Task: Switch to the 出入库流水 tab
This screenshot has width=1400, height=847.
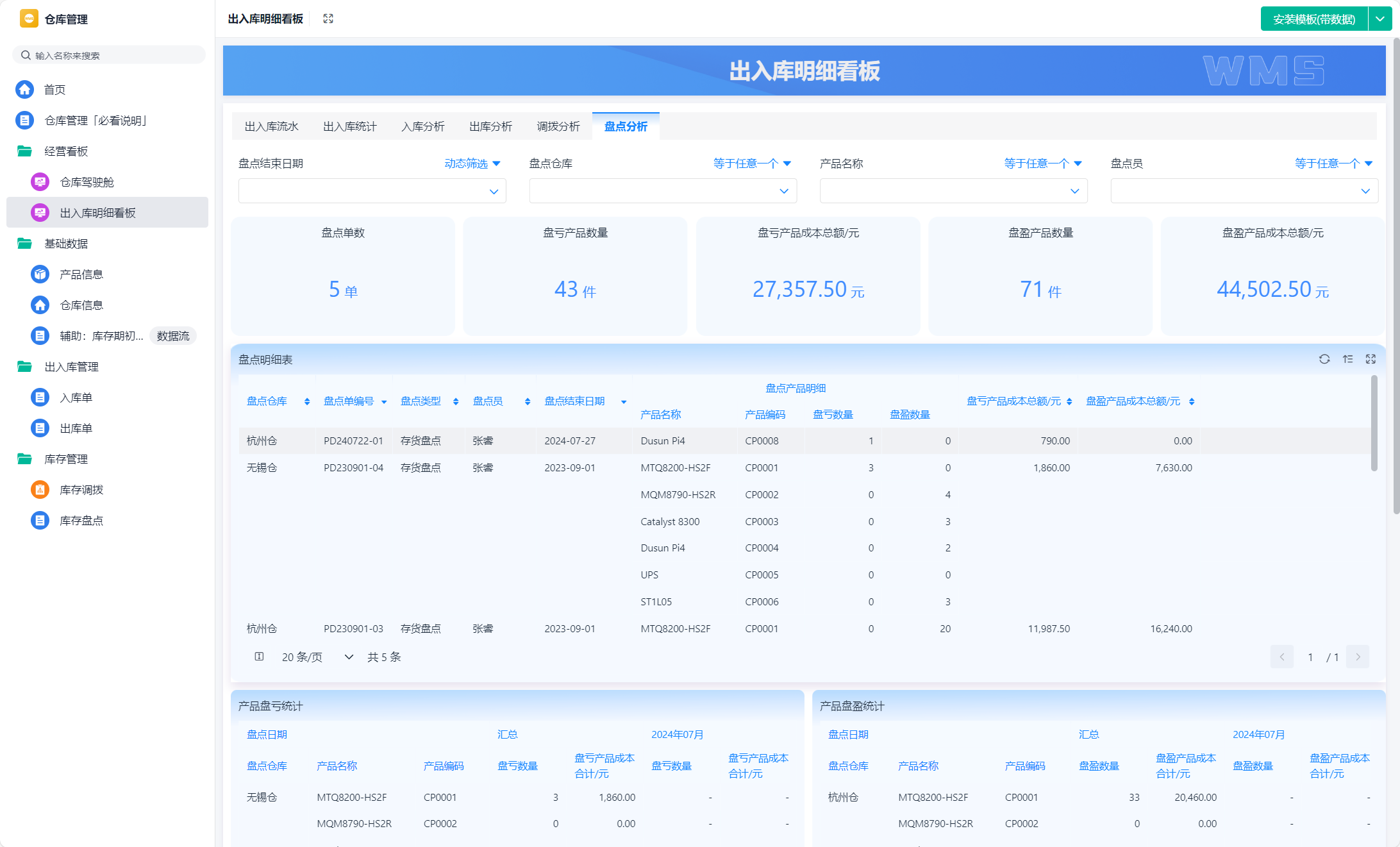Action: (271, 126)
